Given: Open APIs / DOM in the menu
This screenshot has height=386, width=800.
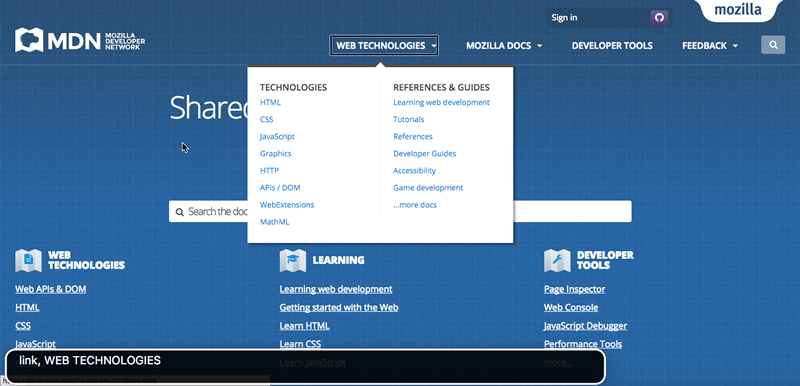Looking at the screenshot, I should coord(280,188).
